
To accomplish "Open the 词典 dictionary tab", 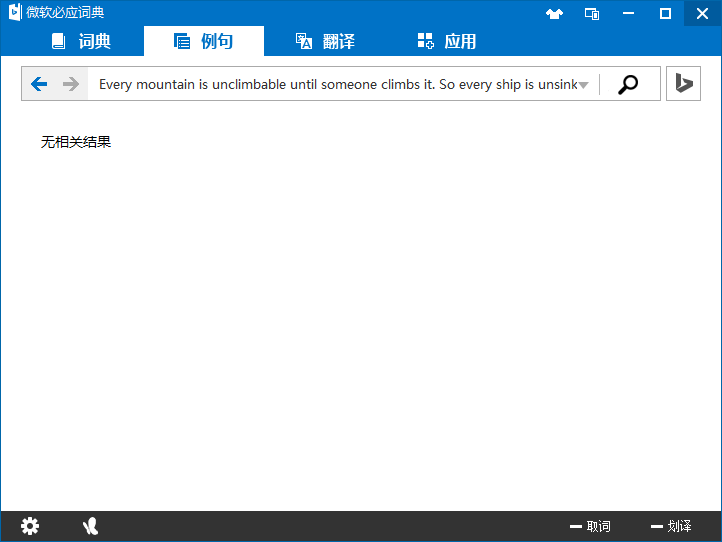I will pyautogui.click(x=81, y=41).
